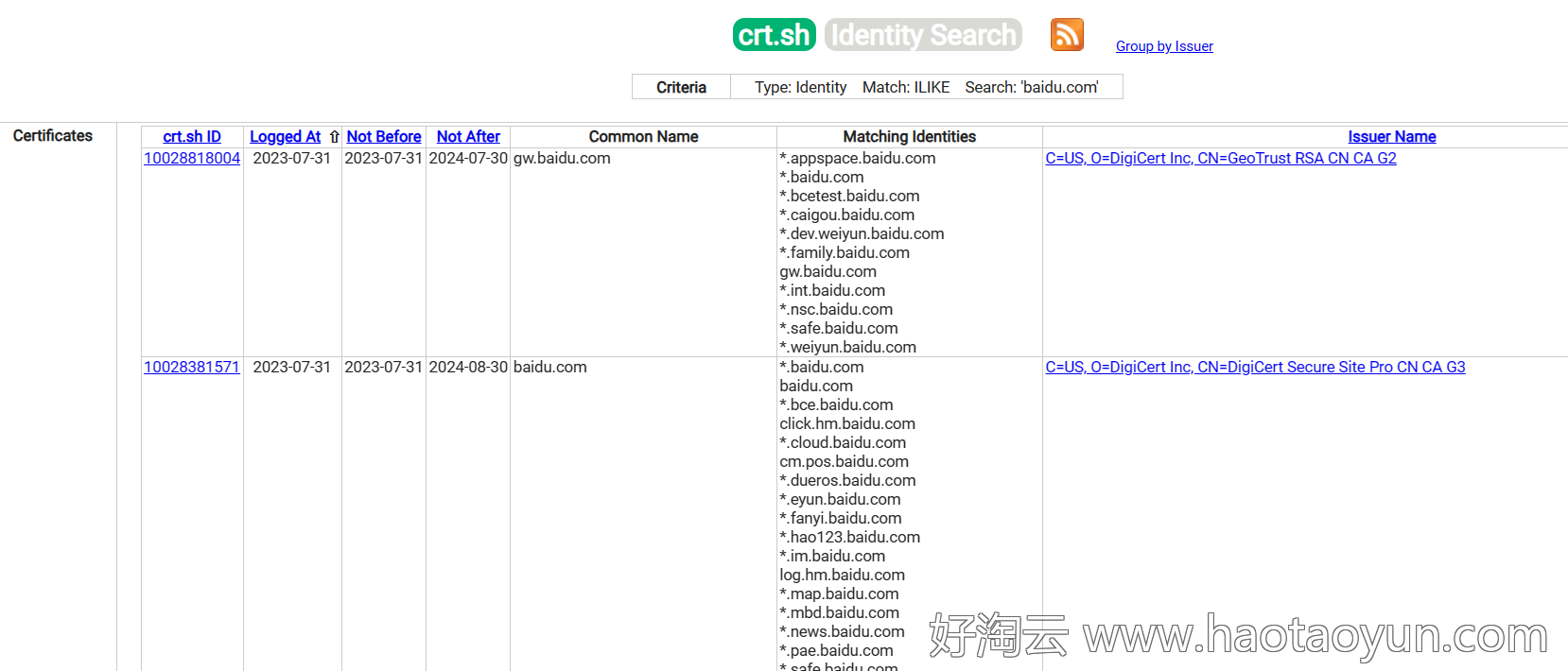This screenshot has height=671, width=1568.
Task: Select *.int.baidu.com identity text
Action: click(832, 290)
